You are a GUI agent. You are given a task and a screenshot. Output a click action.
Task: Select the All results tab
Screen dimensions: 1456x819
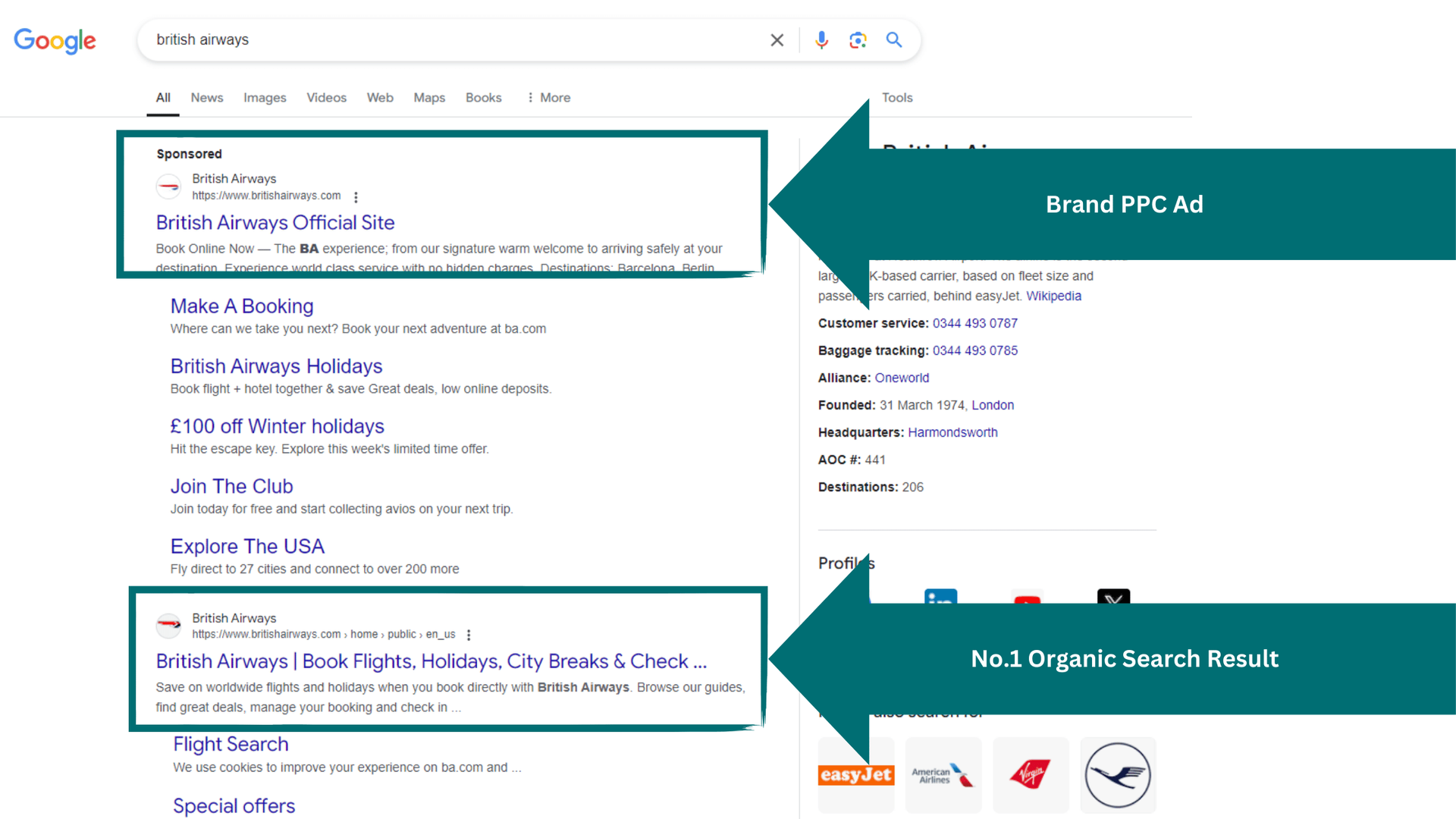(x=163, y=98)
